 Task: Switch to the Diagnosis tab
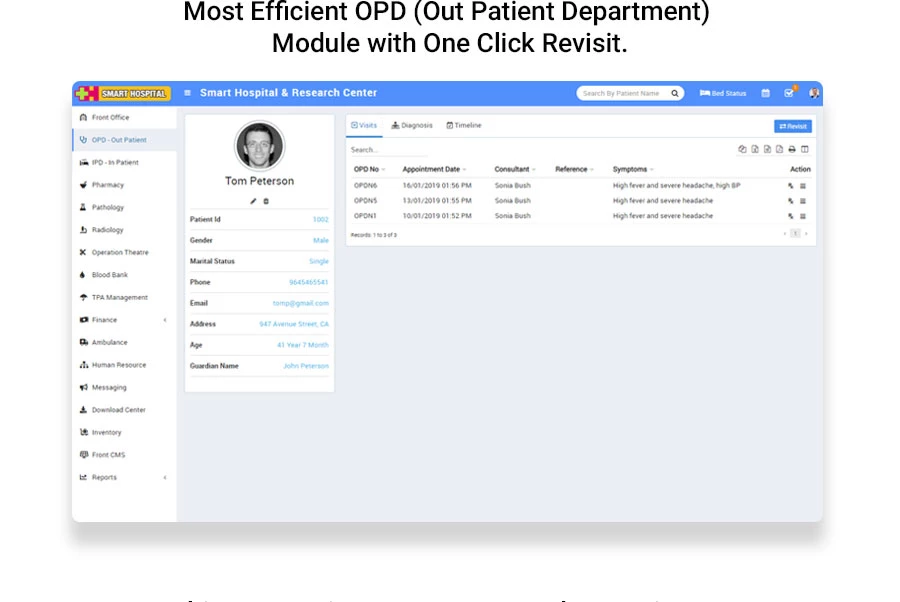(412, 125)
